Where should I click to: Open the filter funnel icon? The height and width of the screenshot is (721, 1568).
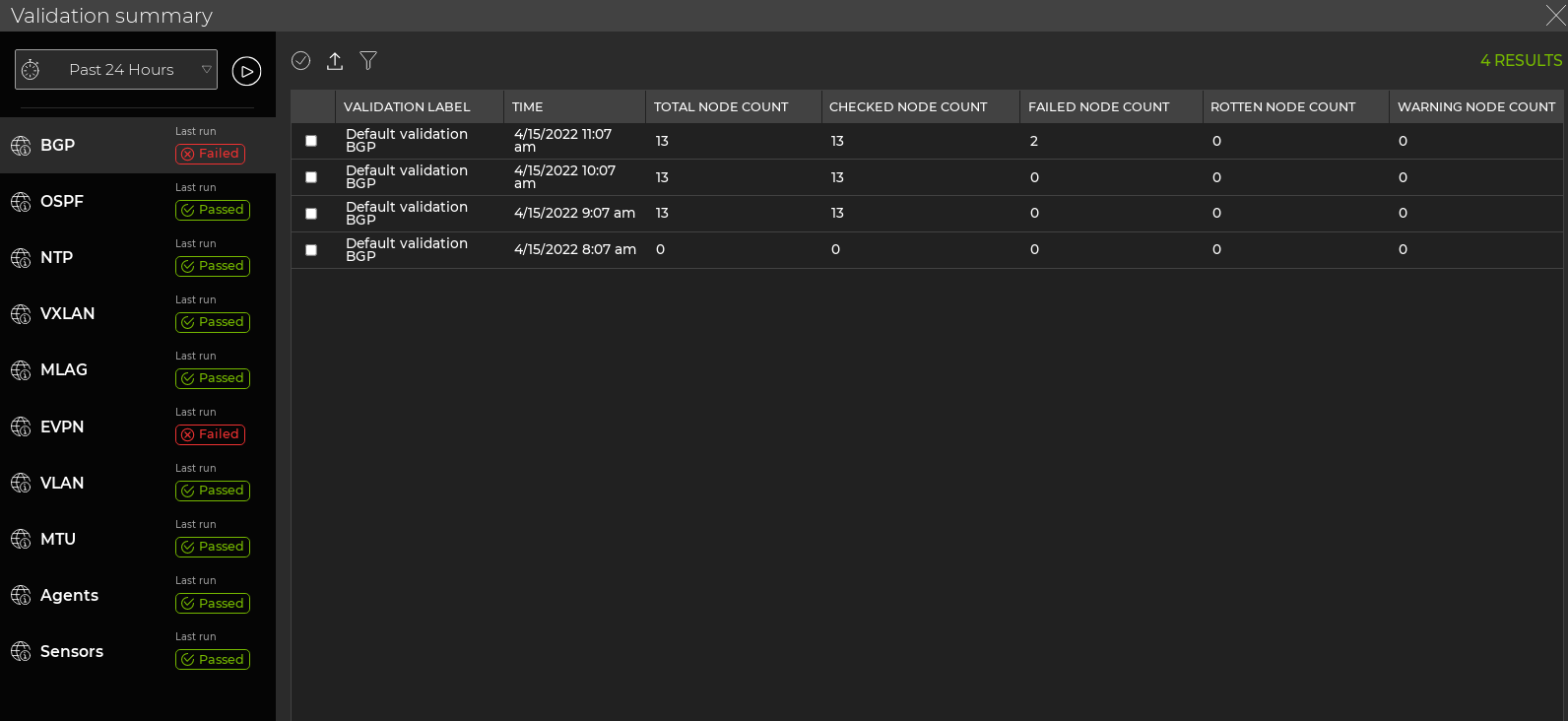[368, 61]
